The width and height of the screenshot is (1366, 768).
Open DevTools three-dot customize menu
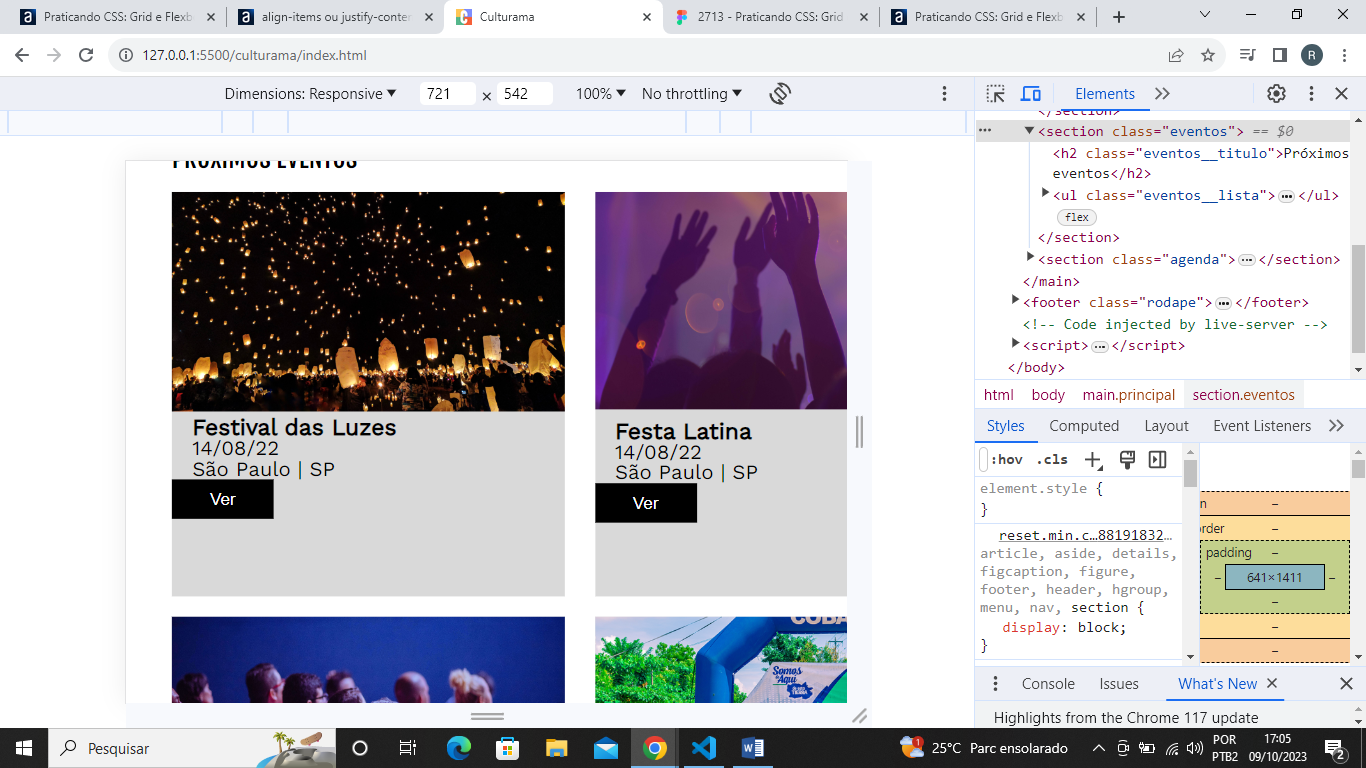click(1311, 93)
